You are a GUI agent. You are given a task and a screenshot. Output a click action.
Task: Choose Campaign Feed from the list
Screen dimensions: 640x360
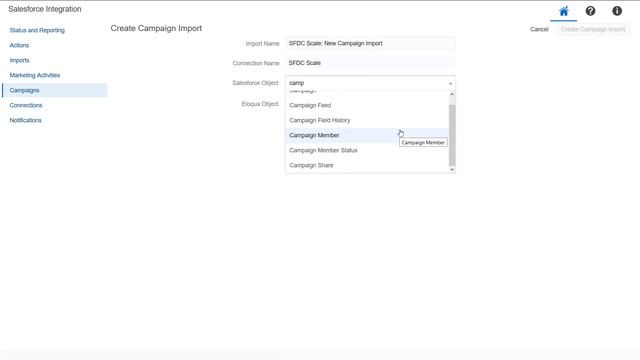coord(367,105)
